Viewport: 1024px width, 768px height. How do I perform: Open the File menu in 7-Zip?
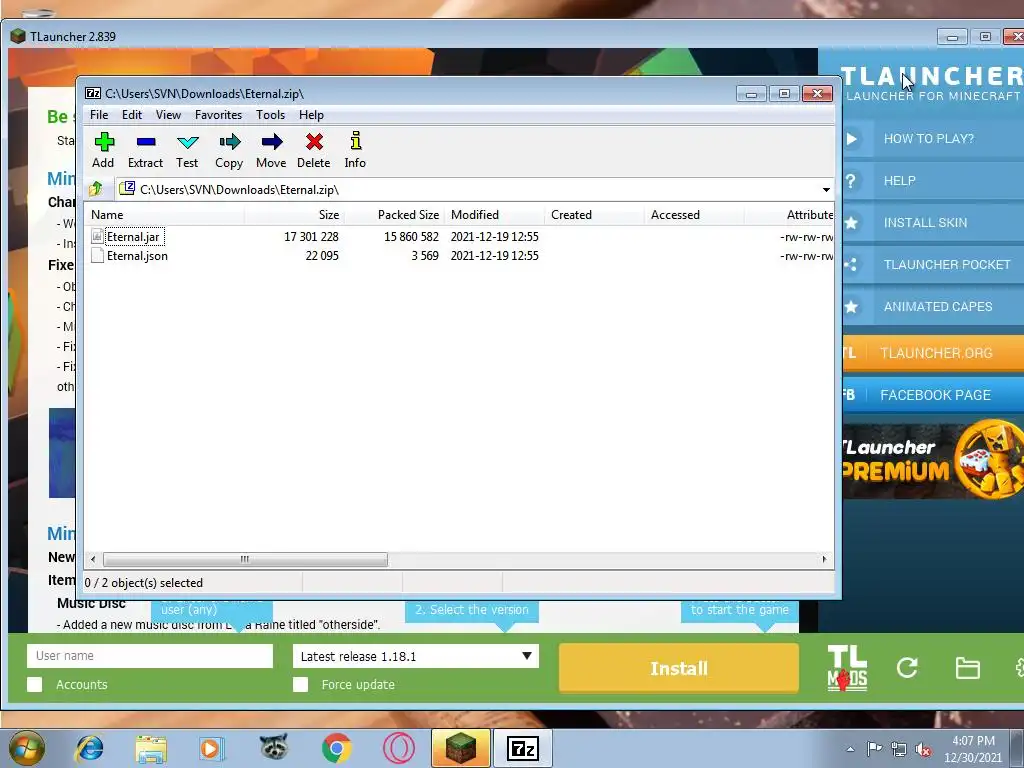99,115
